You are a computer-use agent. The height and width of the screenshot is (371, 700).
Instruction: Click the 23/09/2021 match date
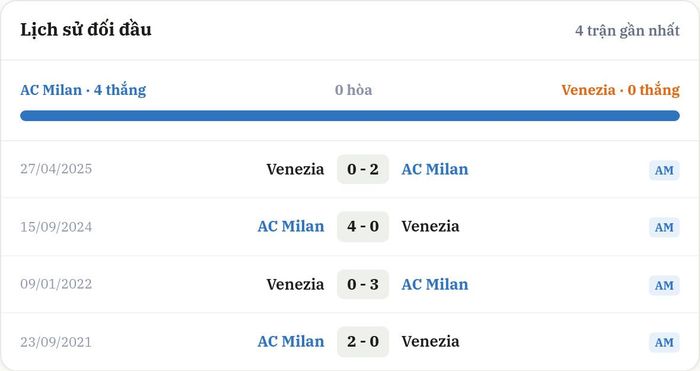[56, 342]
